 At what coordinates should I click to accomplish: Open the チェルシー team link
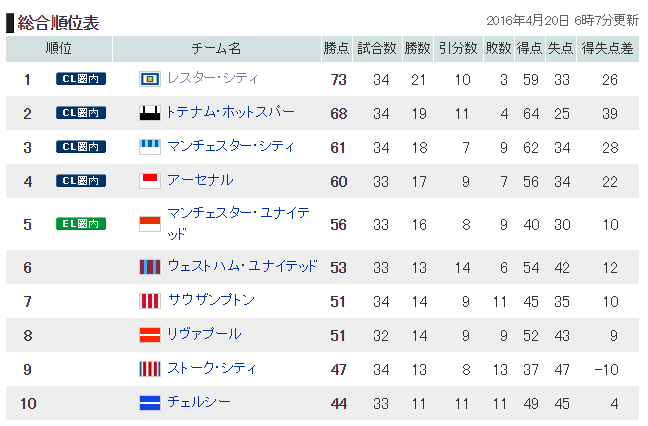click(199, 402)
